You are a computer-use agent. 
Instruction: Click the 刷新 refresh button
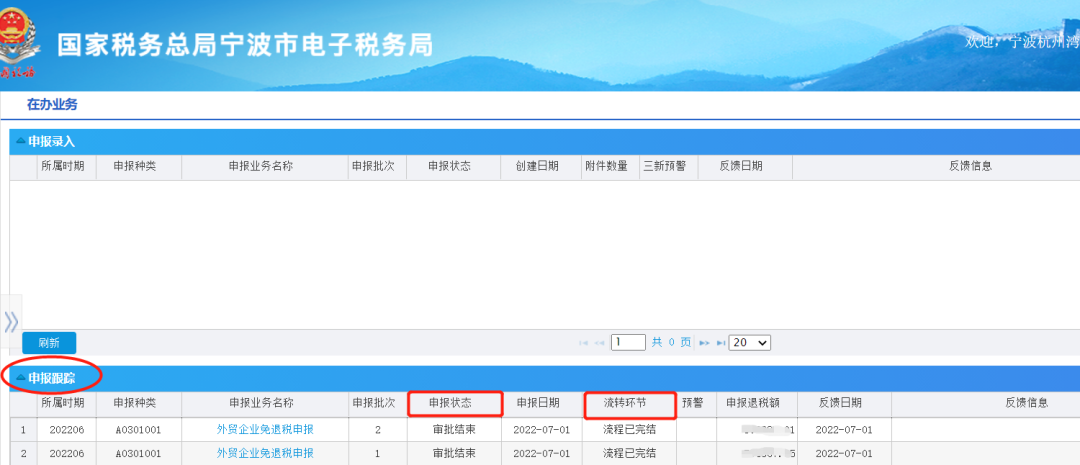[49, 343]
